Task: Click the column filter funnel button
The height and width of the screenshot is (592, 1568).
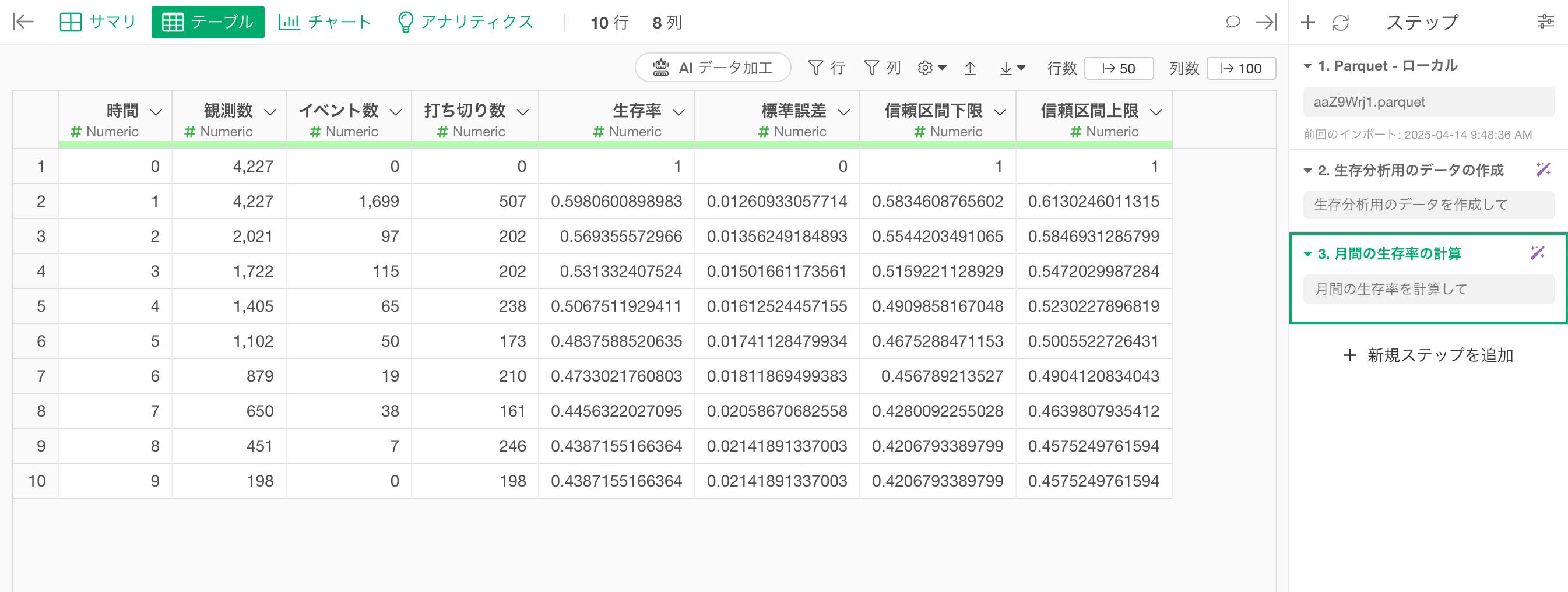Action: 882,68
